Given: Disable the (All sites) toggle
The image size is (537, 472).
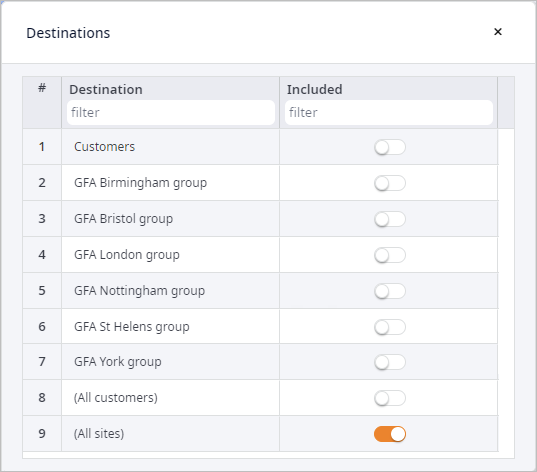Looking at the screenshot, I should coord(390,434).
